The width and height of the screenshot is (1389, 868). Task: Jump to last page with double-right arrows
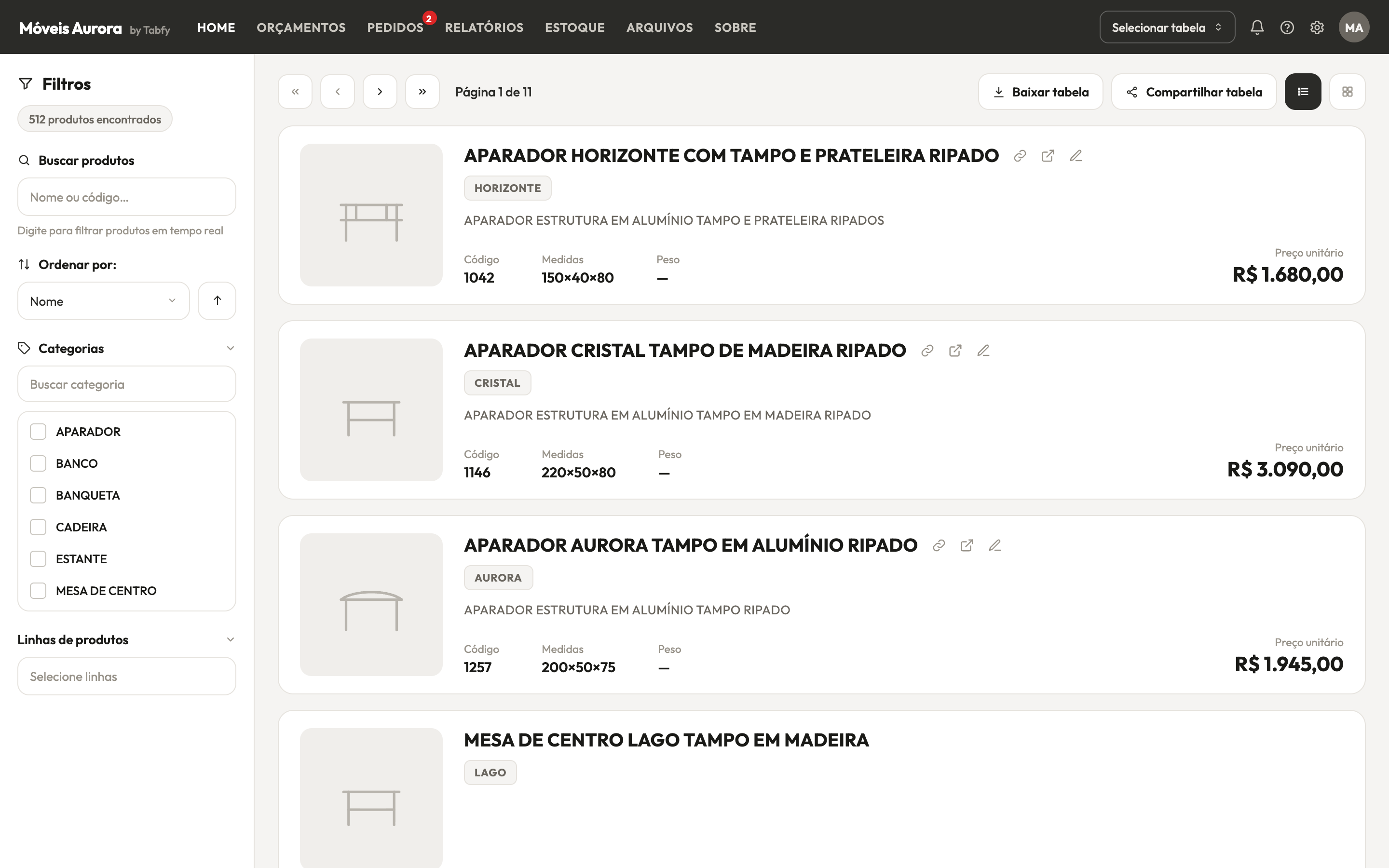coord(422,91)
